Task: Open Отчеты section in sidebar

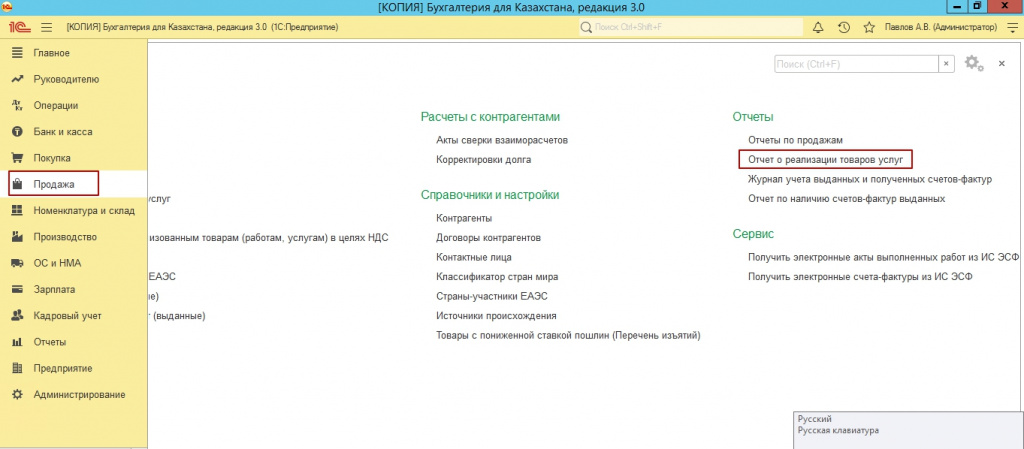Action: (74, 342)
